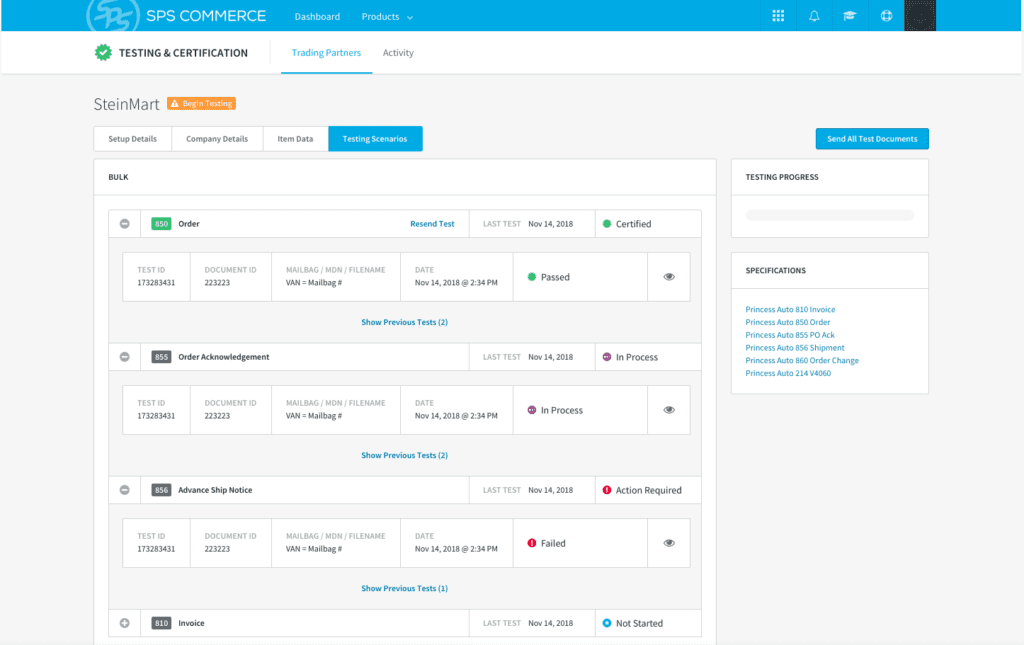Open the Item Data tab

tap(295, 139)
